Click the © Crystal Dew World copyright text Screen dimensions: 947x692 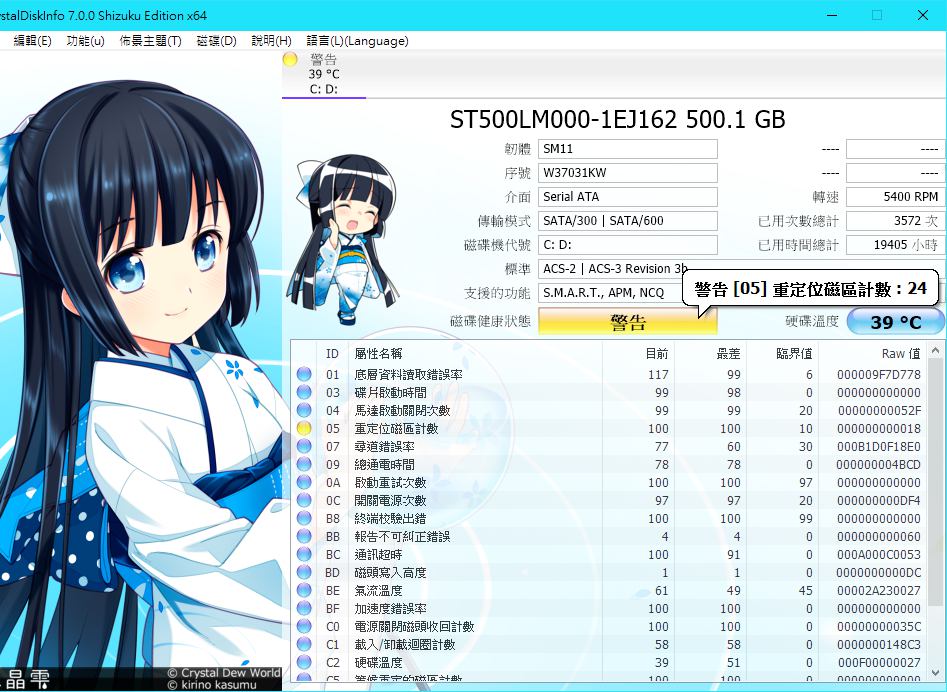[x=224, y=673]
